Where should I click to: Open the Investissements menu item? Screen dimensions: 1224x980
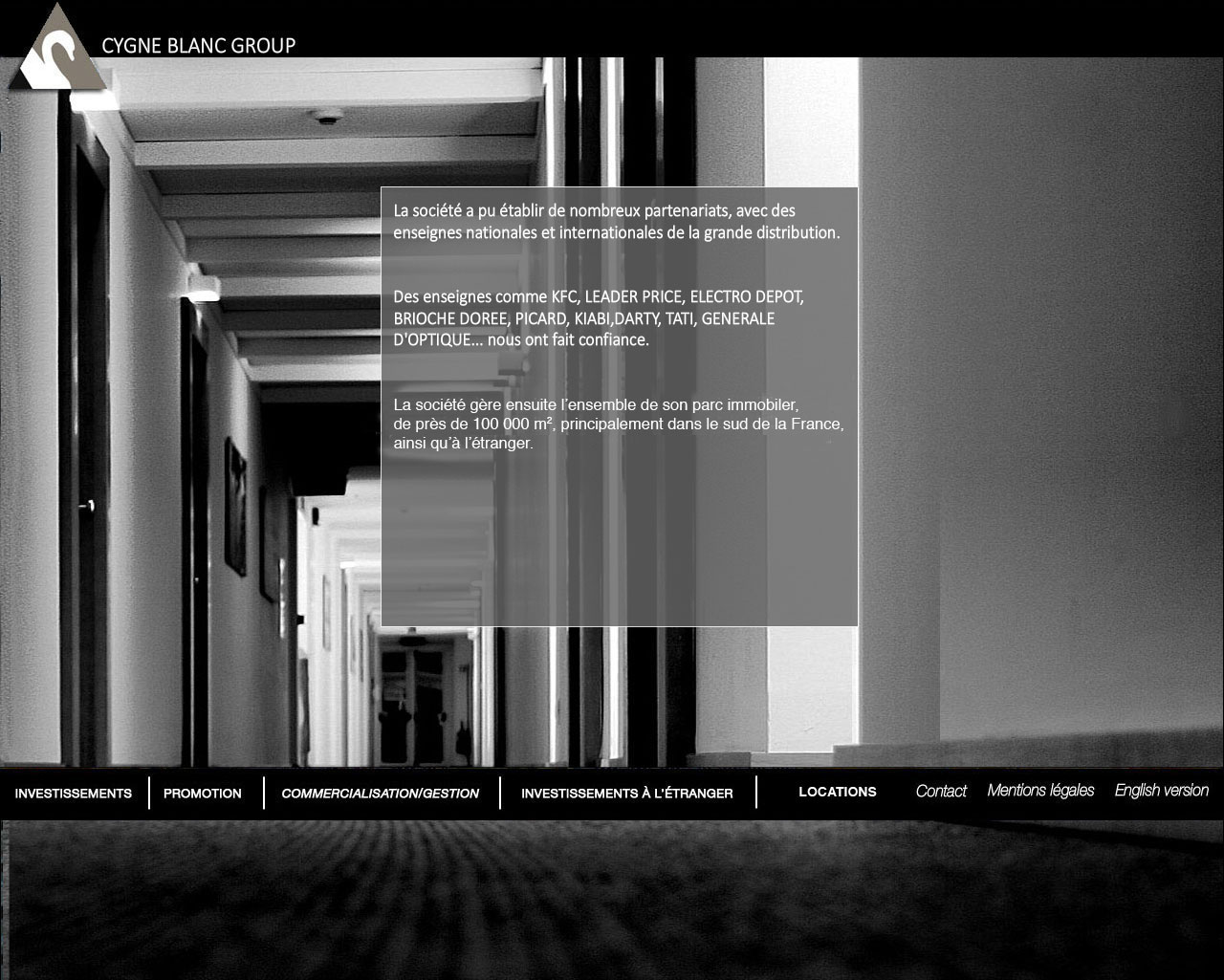tap(74, 794)
